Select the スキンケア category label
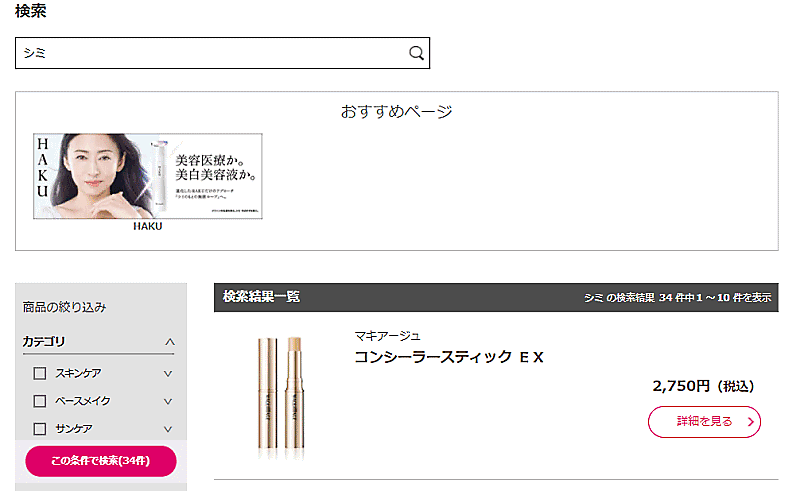 78,373
